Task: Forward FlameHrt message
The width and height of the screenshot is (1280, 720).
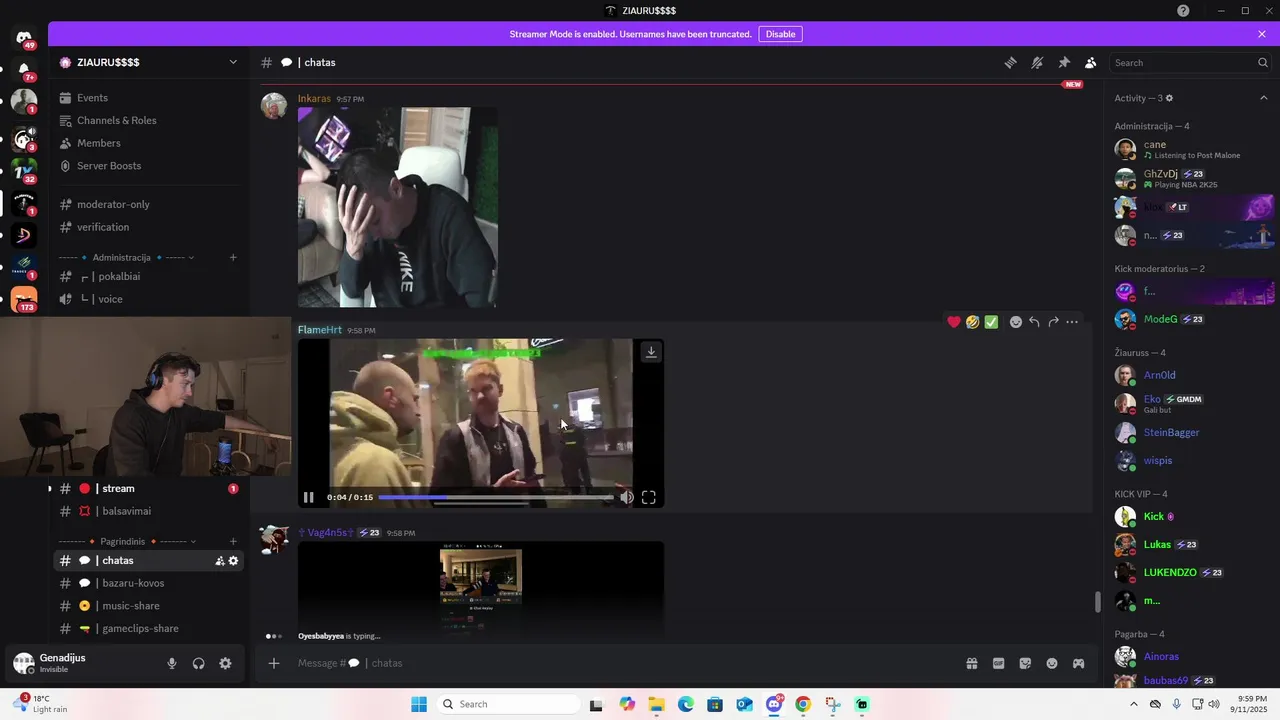Action: point(1053,322)
